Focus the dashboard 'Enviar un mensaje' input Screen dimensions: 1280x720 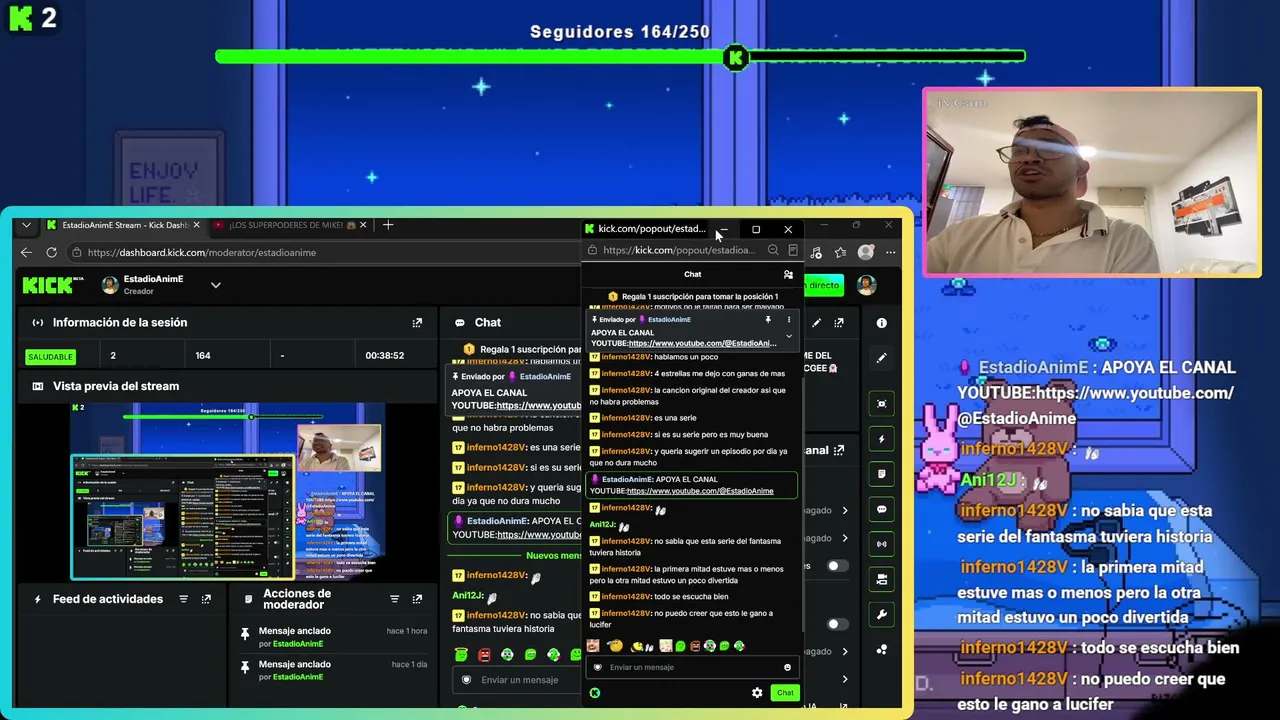(520, 680)
